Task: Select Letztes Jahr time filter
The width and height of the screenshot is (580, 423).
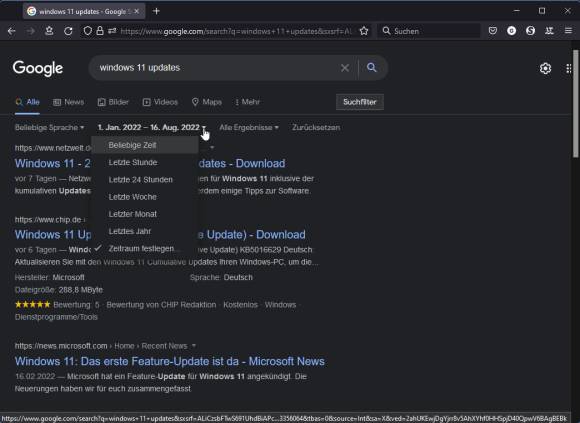Action: (x=145, y=231)
